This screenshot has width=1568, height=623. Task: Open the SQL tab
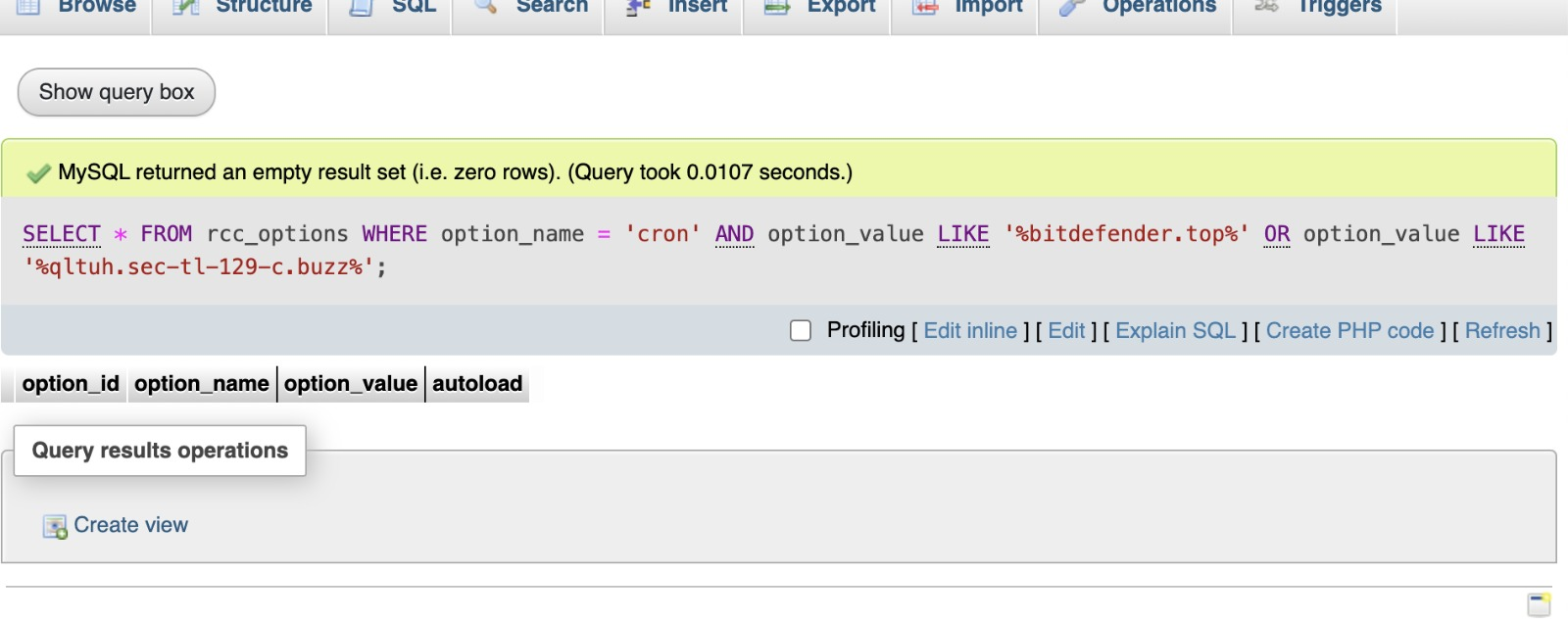click(413, 7)
